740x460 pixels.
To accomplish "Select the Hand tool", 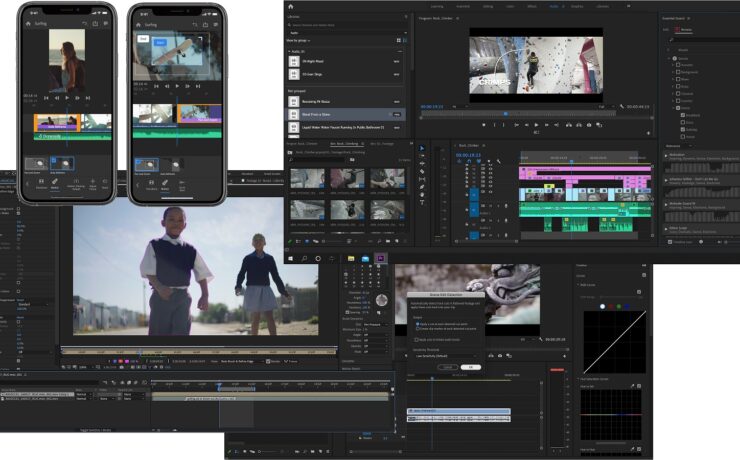I will tap(422, 195).
